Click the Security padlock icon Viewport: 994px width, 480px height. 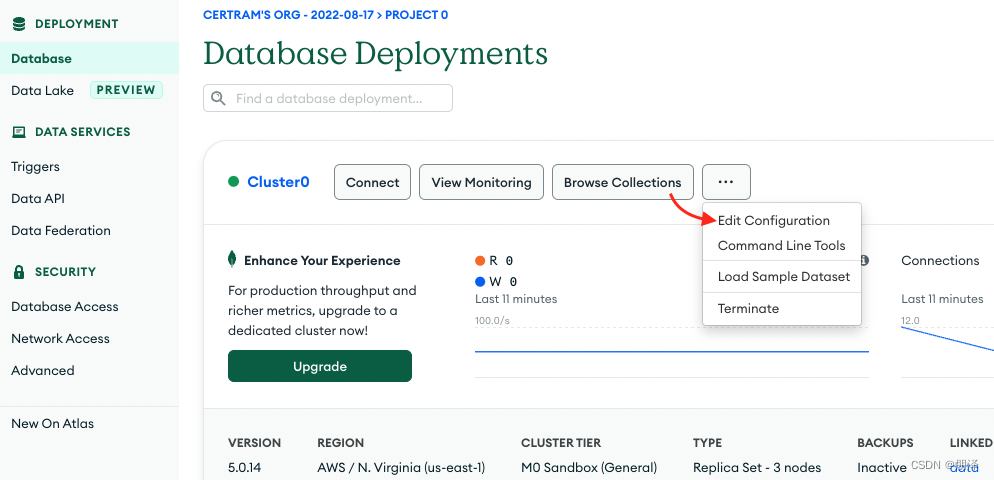click(19, 272)
